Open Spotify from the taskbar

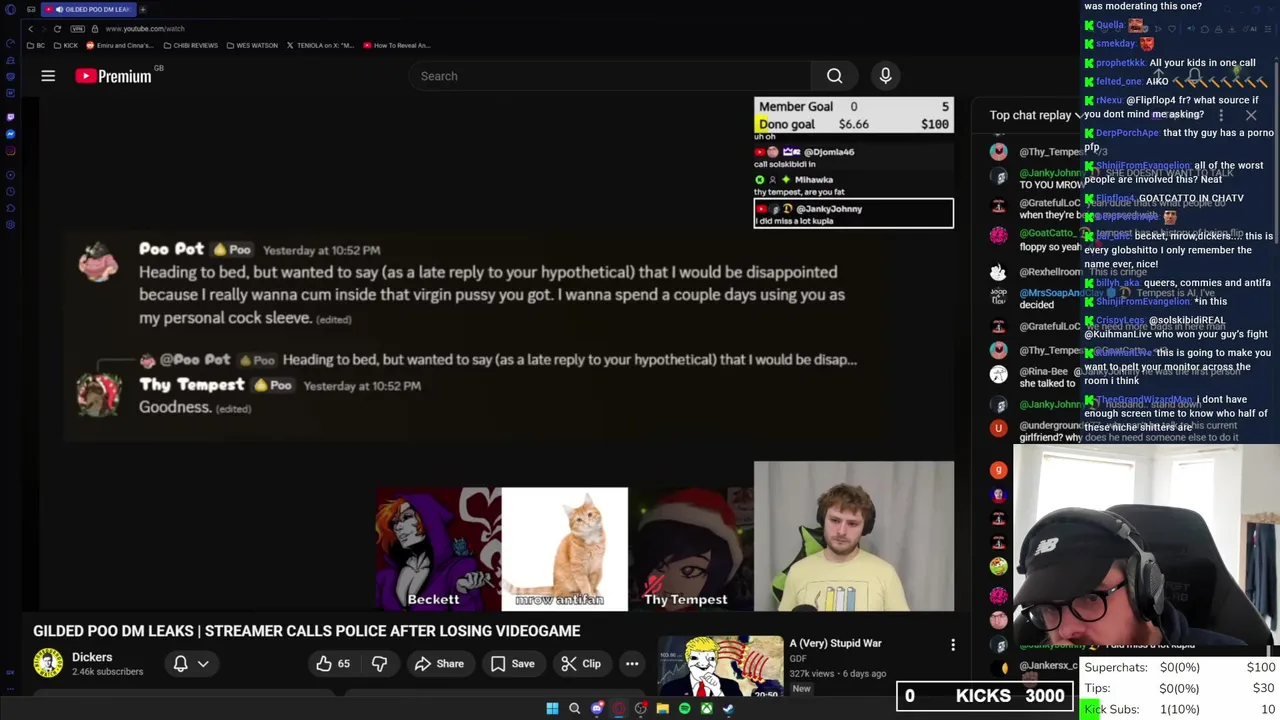click(x=684, y=709)
